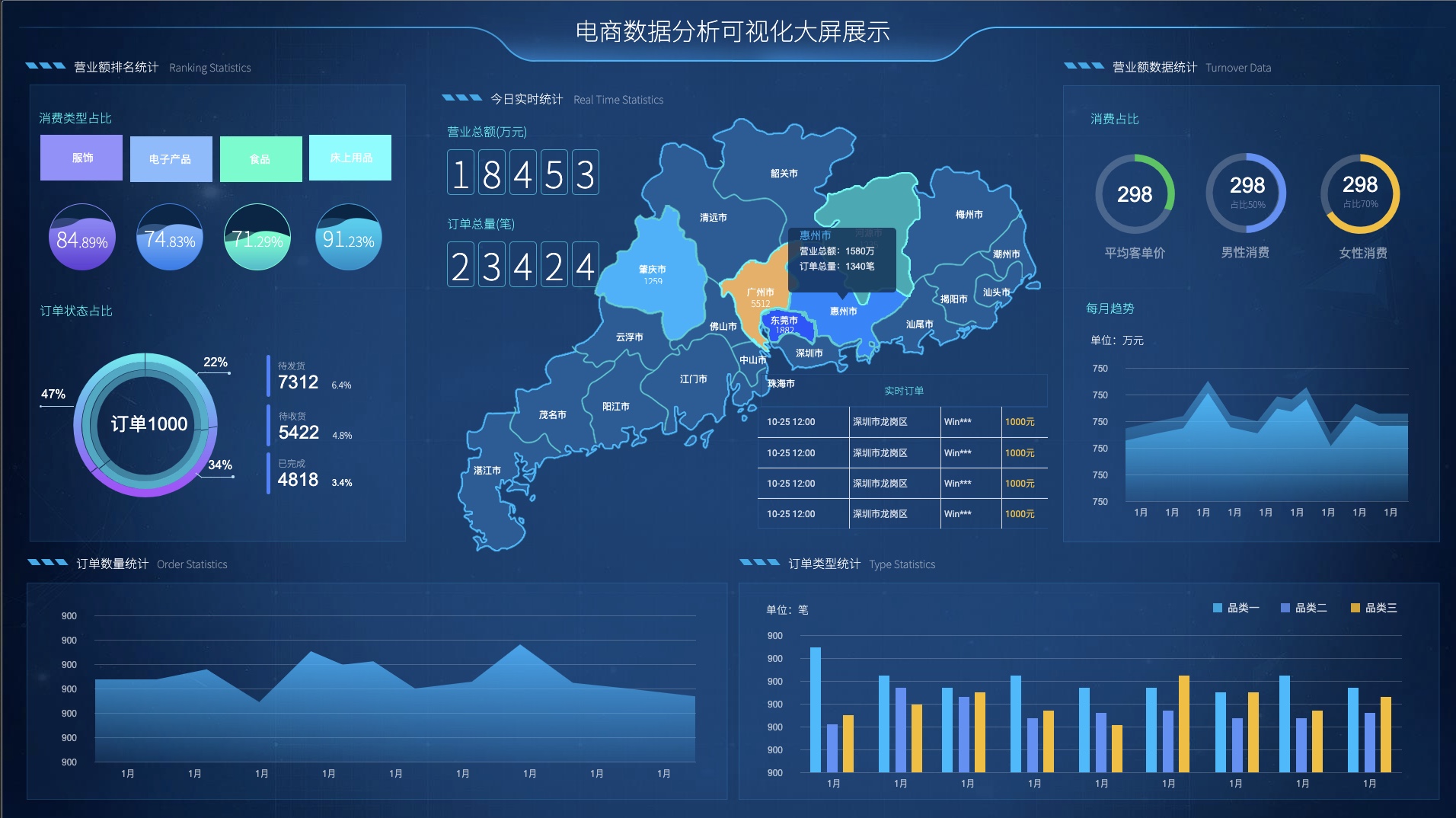Screen dimensions: 1456x818
Task: Select the 84.89% liquid gauge ball
Action: tap(82, 237)
